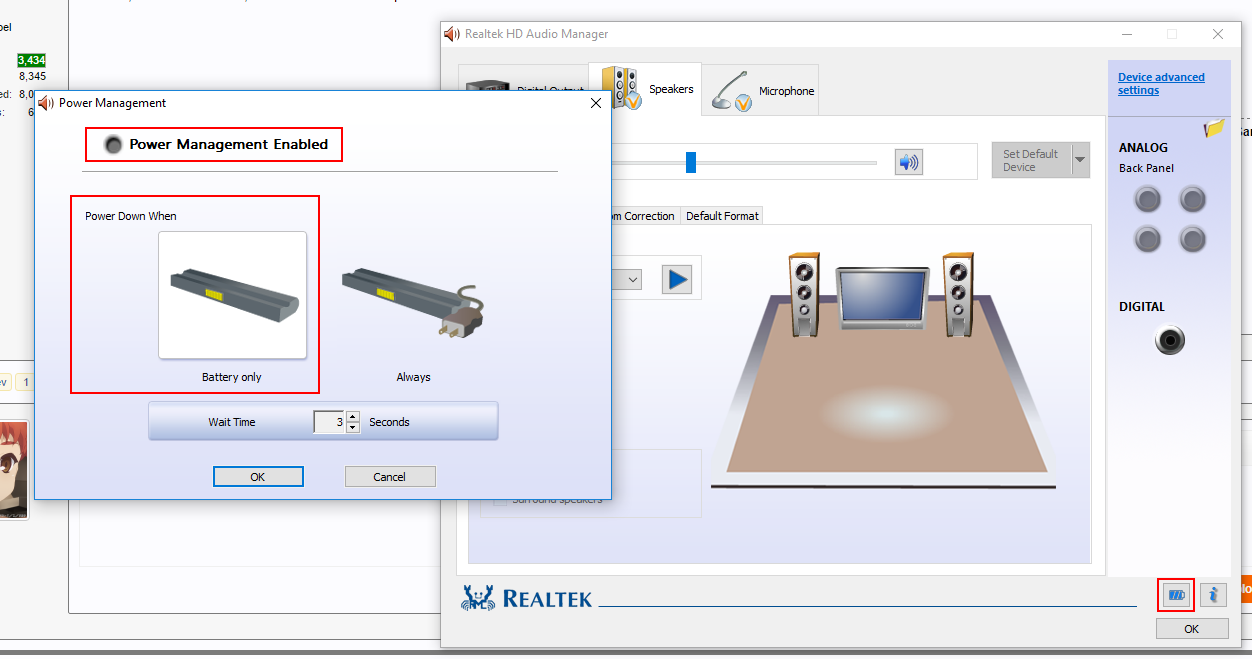Confirm the Power Management dialog with OK

258,477
